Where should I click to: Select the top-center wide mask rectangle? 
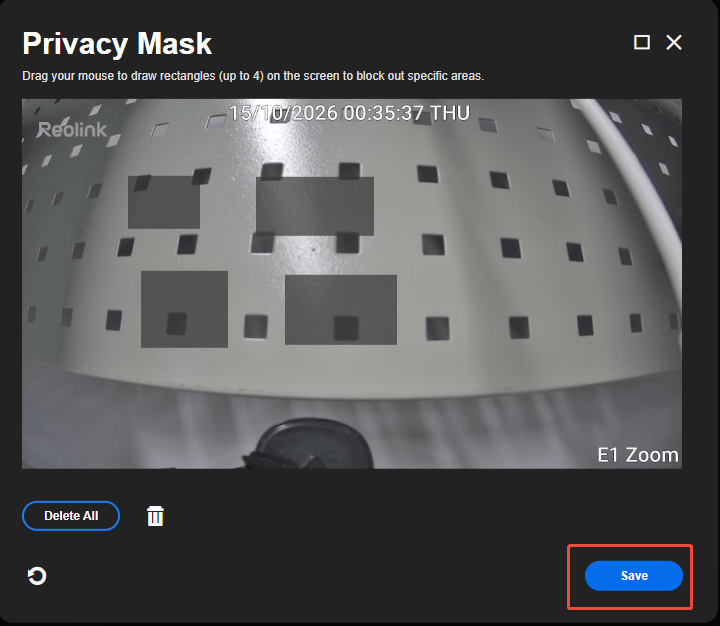tap(315, 206)
